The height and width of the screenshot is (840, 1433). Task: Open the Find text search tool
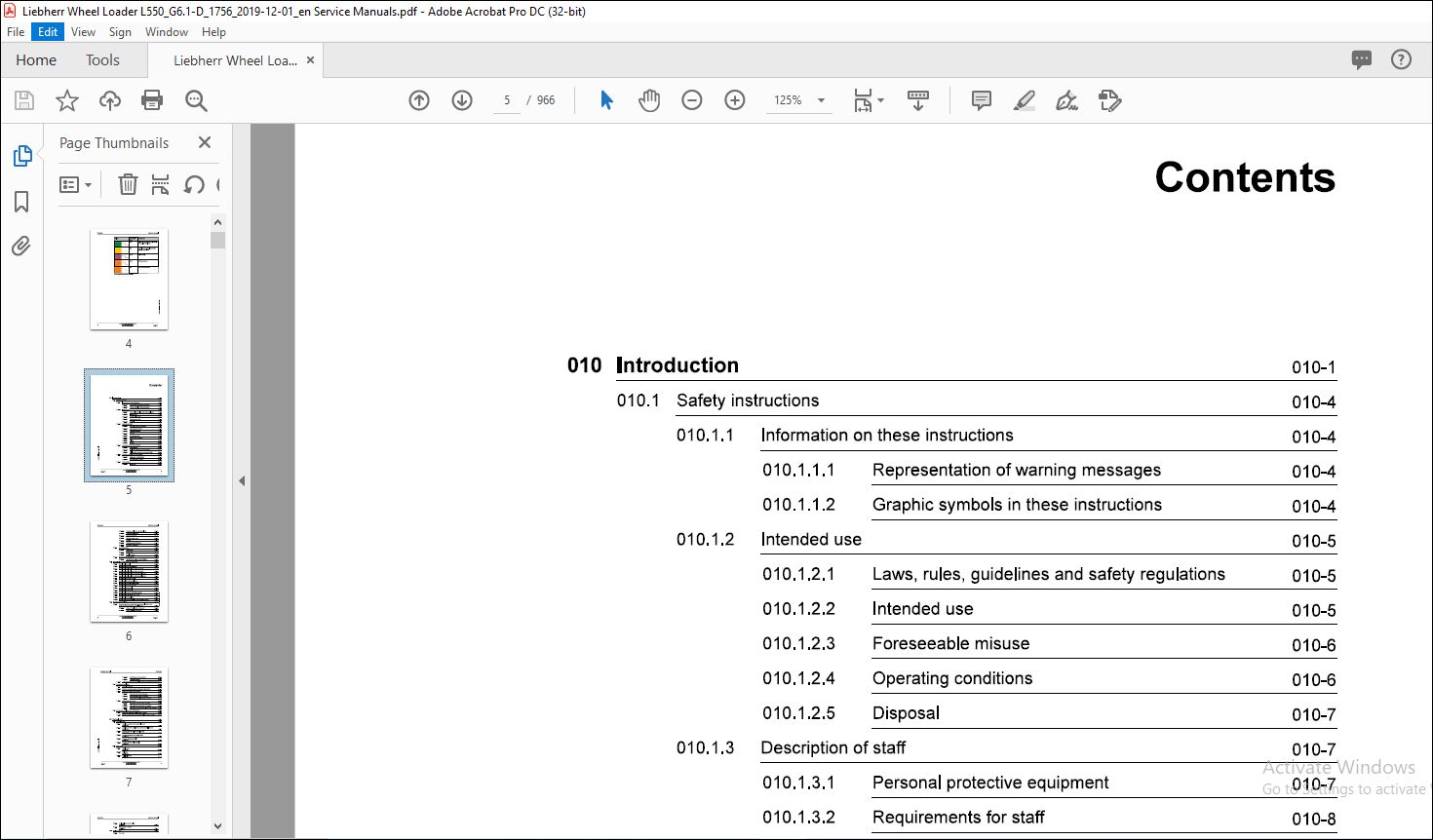coord(196,100)
